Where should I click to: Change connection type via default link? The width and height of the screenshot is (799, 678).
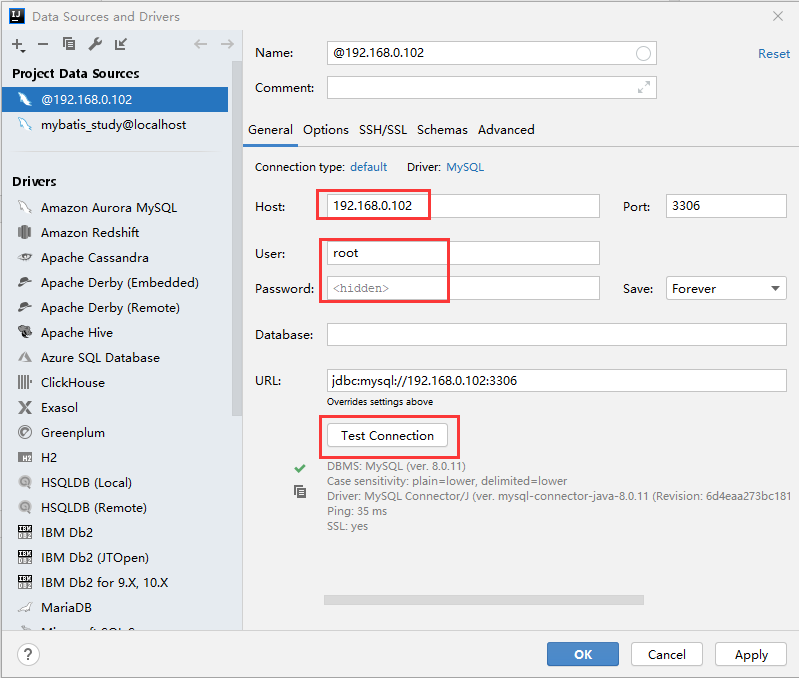(368, 167)
